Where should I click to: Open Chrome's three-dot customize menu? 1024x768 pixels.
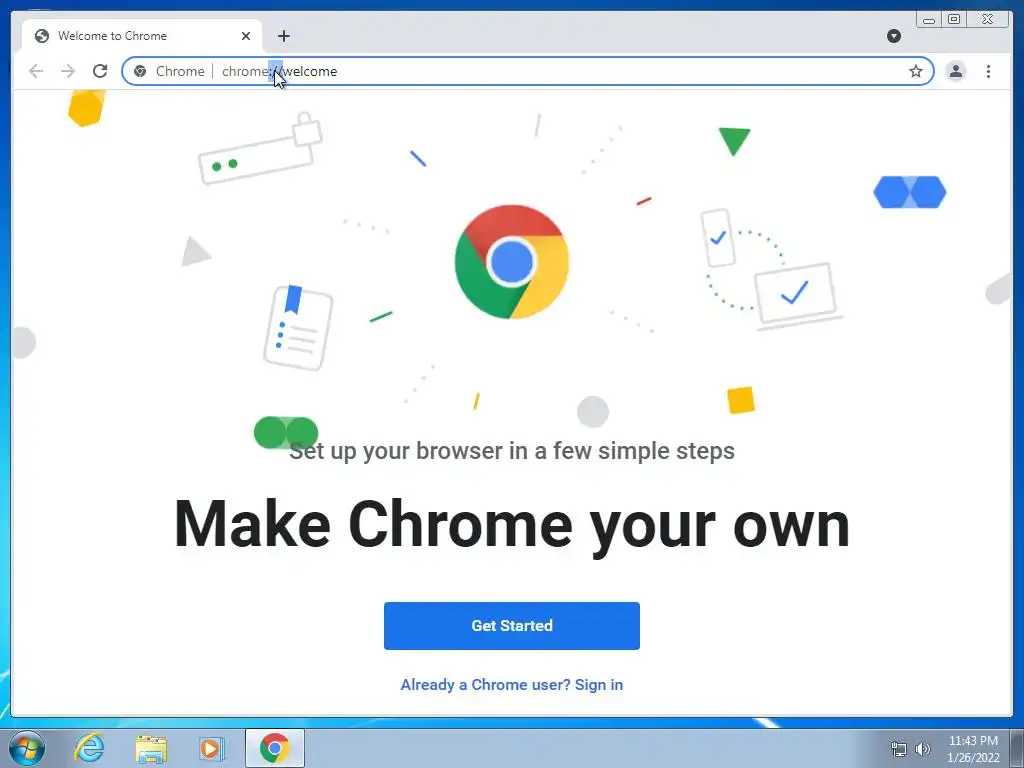pos(988,71)
